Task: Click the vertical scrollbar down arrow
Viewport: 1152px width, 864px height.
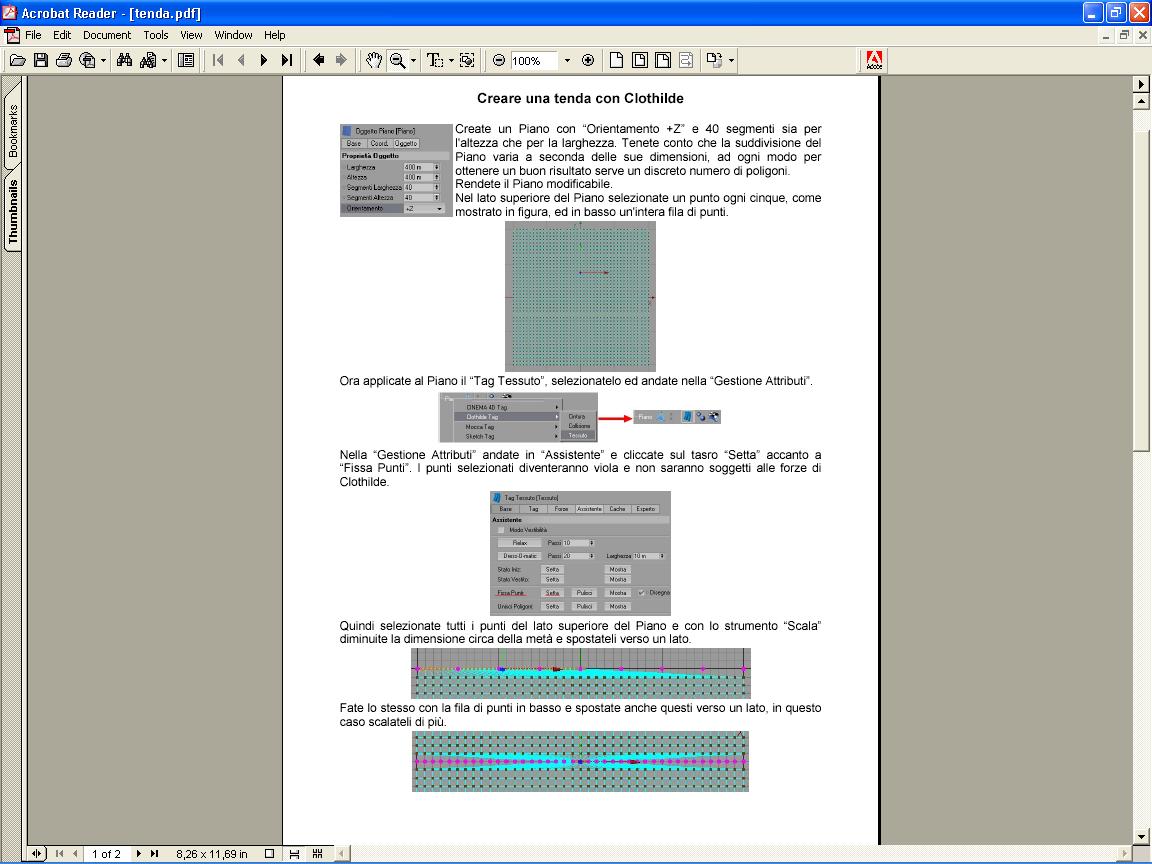Action: click(x=1141, y=836)
